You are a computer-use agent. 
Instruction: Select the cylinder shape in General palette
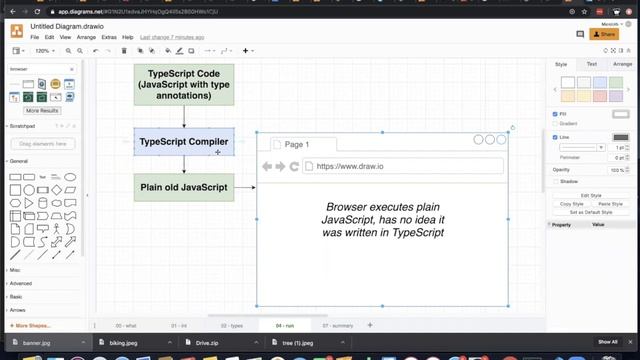pyautogui.click(x=42, y=203)
